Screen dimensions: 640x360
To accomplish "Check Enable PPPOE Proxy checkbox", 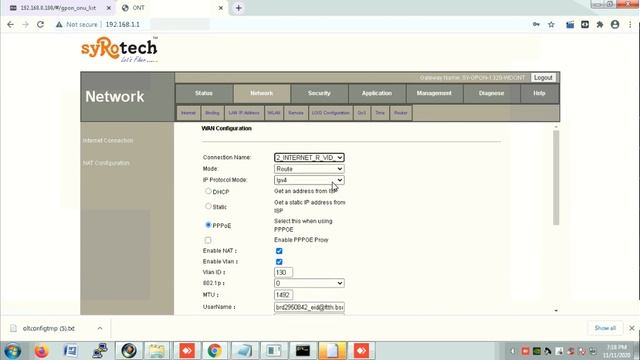I will [208, 240].
